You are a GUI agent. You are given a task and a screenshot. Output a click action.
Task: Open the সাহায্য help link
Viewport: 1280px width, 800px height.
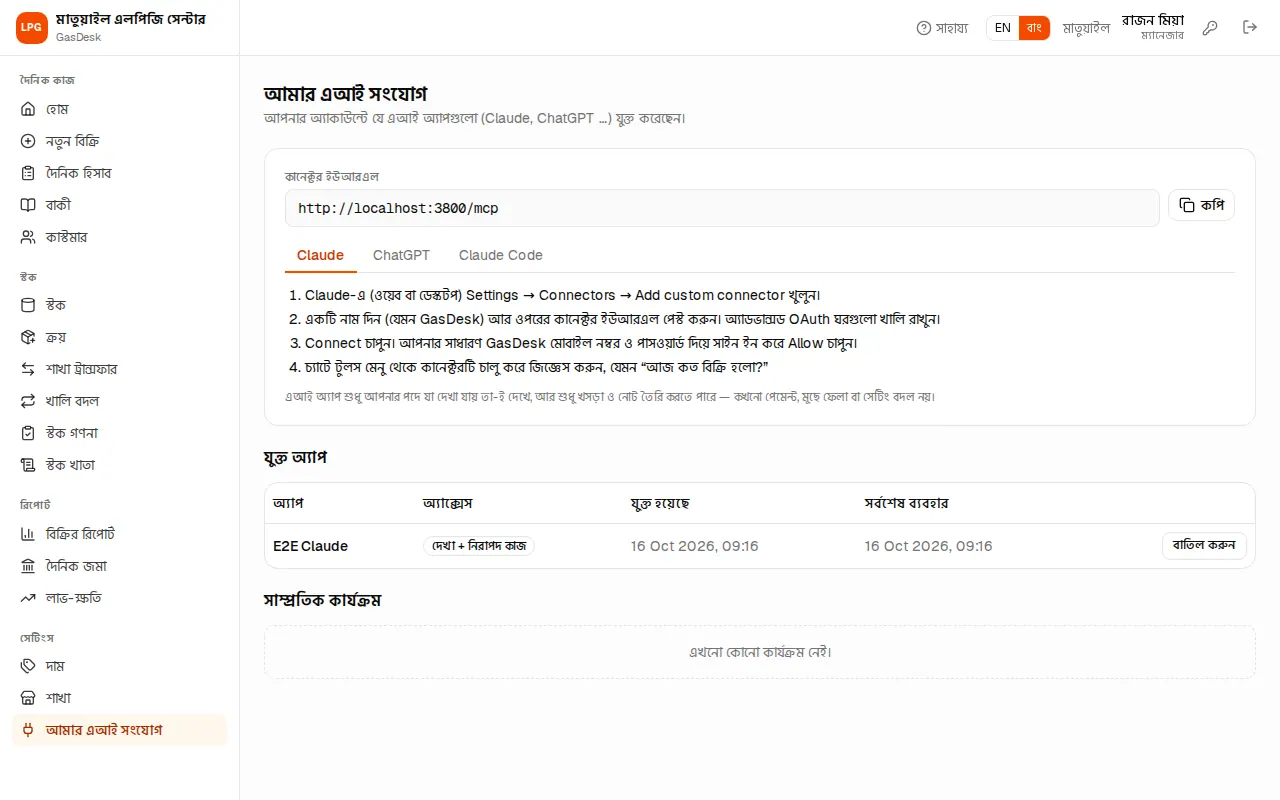[x=942, y=28]
